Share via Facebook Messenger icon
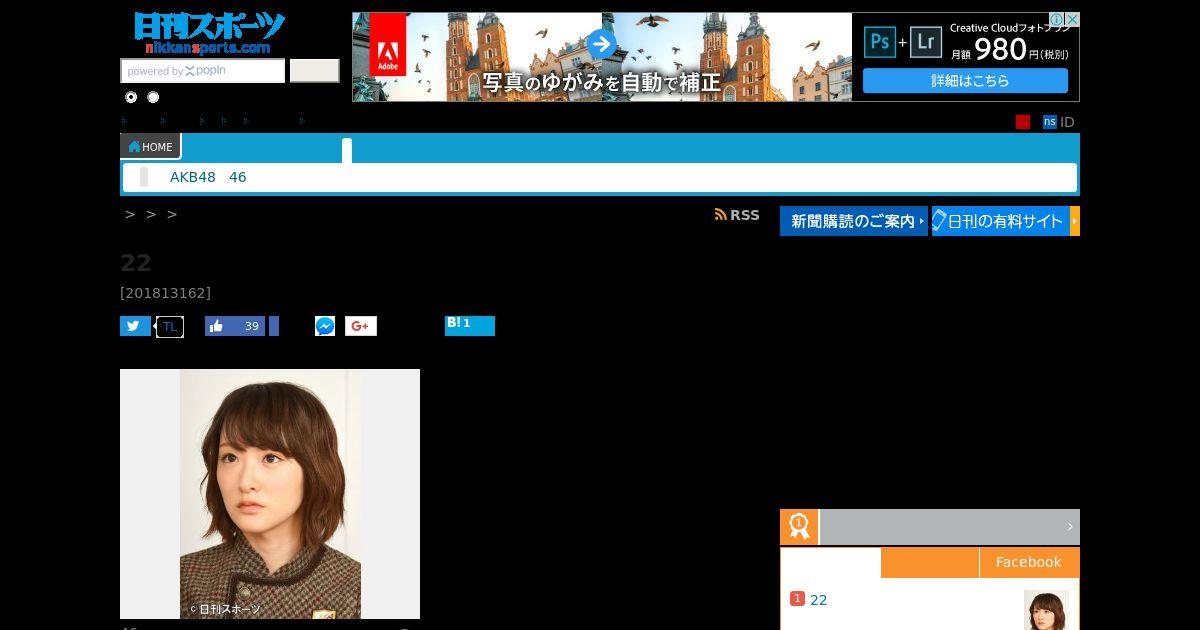The height and width of the screenshot is (630, 1200). pos(325,326)
